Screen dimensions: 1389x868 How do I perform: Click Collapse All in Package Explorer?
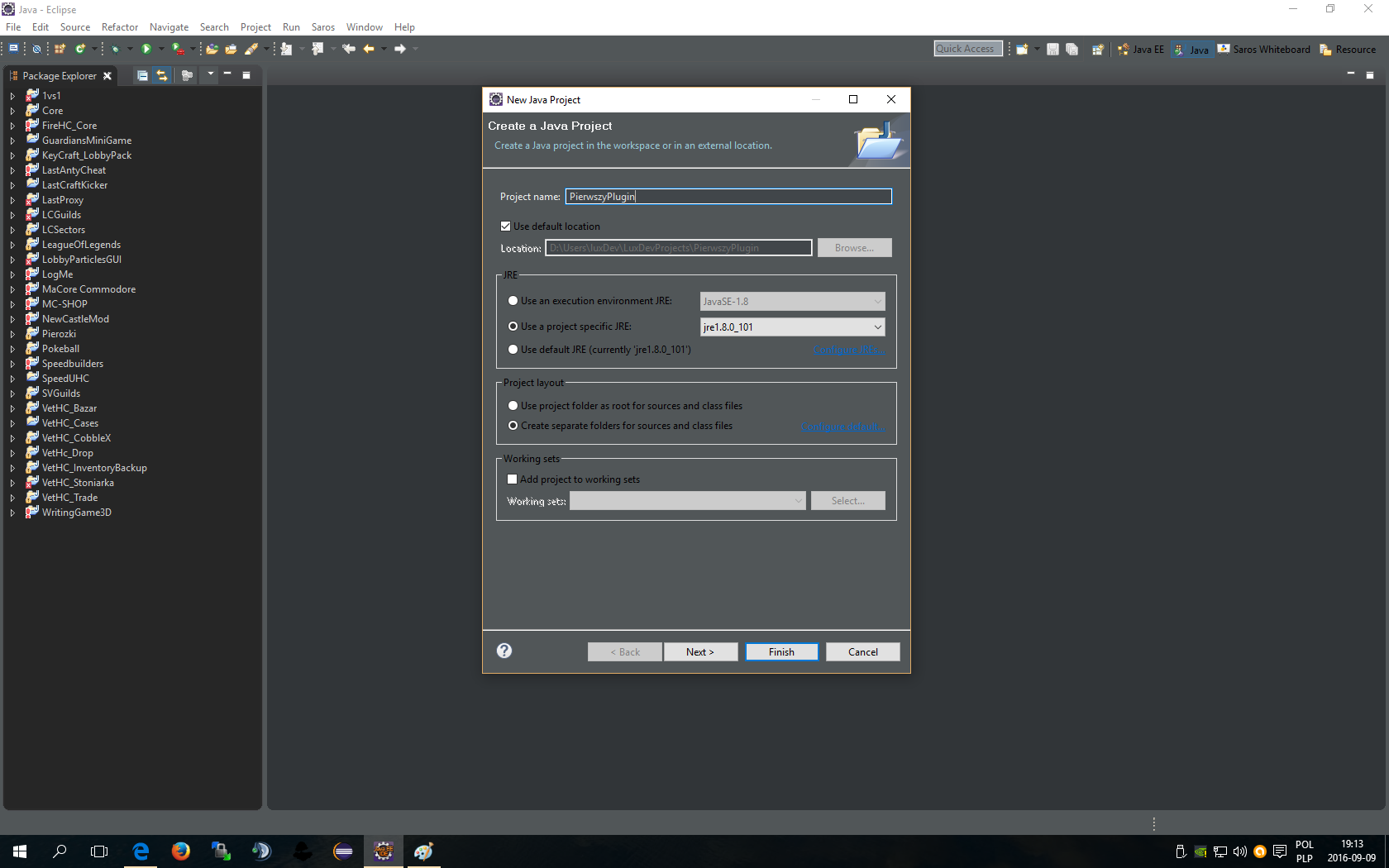point(142,75)
